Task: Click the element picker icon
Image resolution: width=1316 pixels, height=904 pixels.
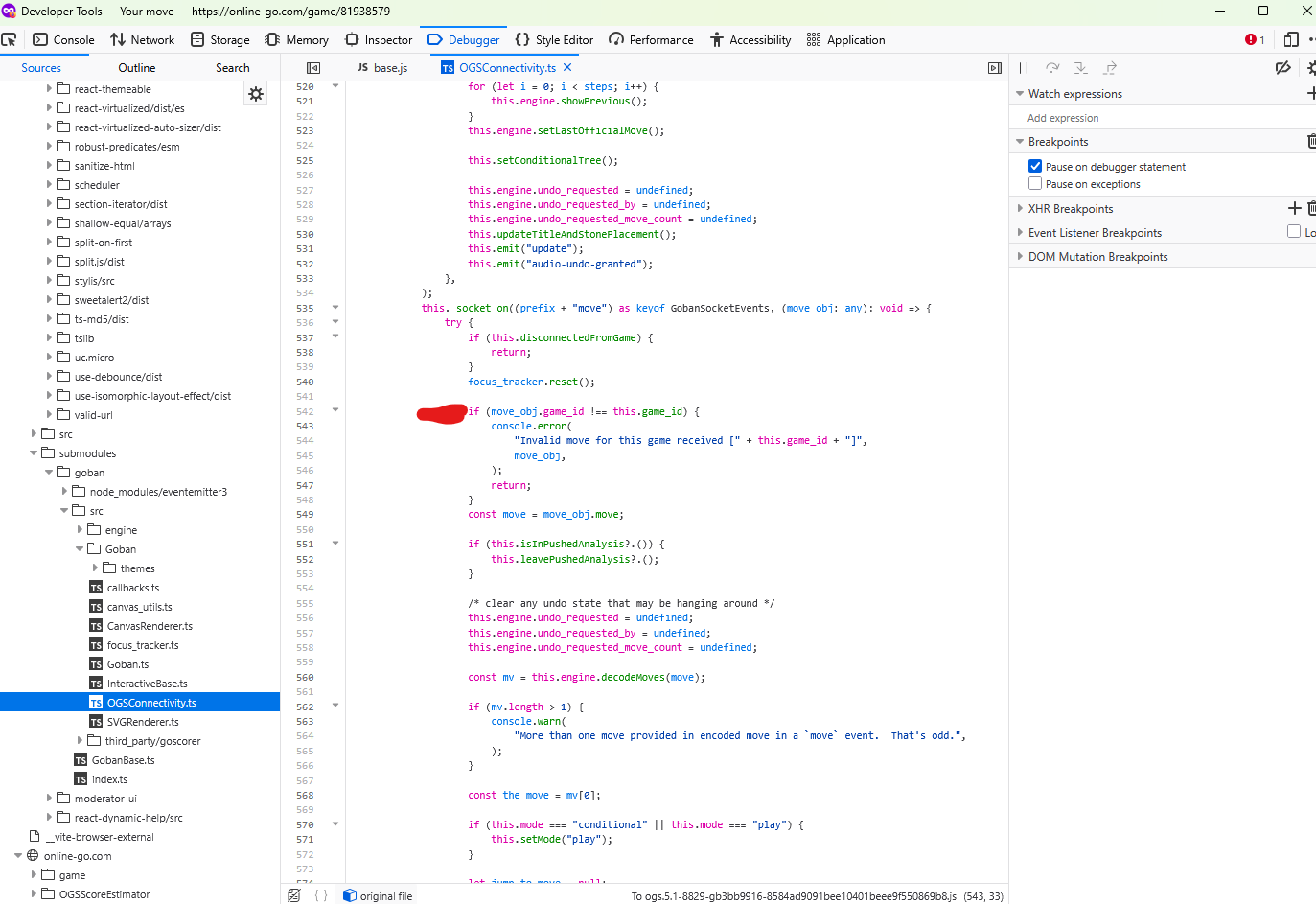Action: 10,39
